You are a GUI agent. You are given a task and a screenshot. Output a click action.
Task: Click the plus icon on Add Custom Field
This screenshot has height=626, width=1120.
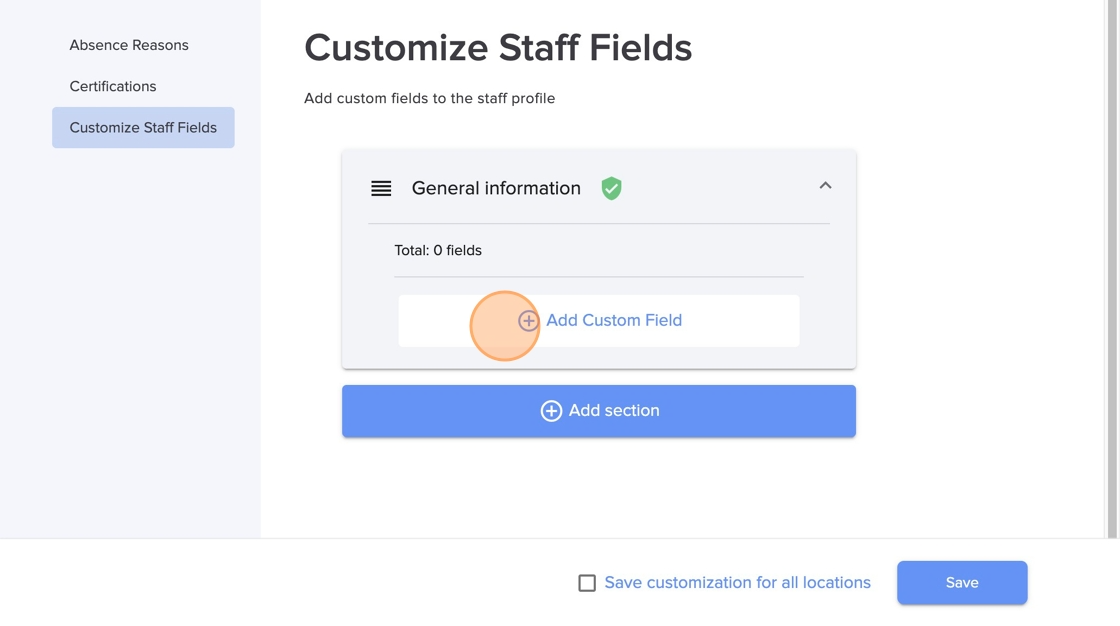[x=528, y=321]
